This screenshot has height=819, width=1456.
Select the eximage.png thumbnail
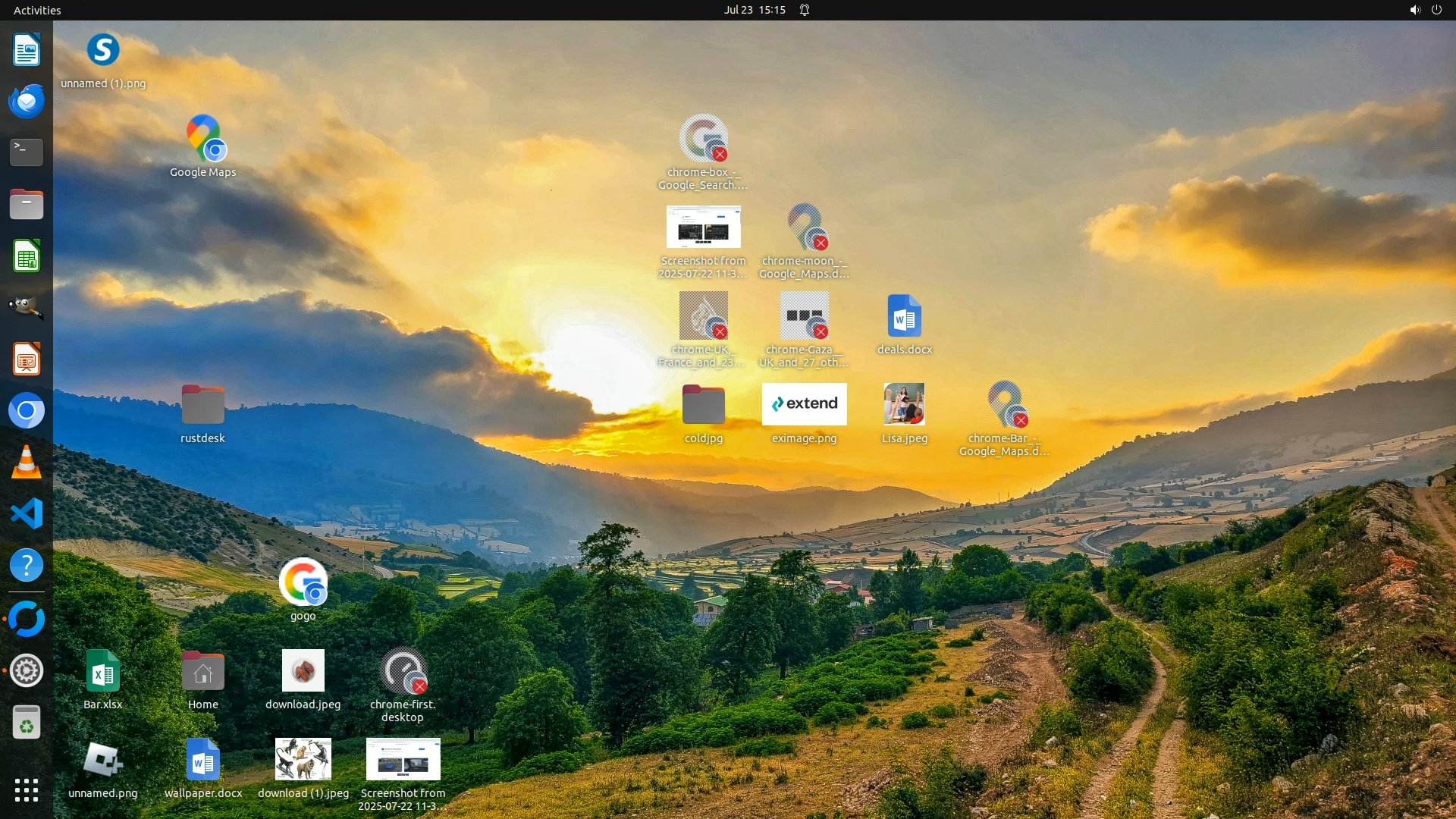pos(804,405)
